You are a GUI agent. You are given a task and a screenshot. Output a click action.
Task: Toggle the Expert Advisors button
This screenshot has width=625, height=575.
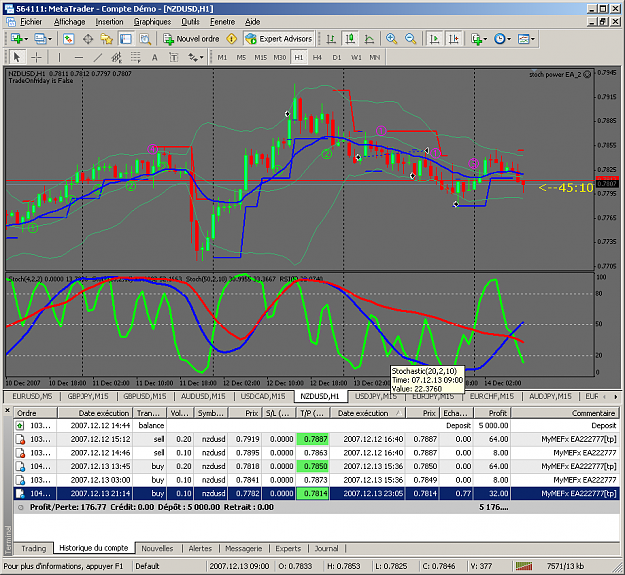pos(279,39)
